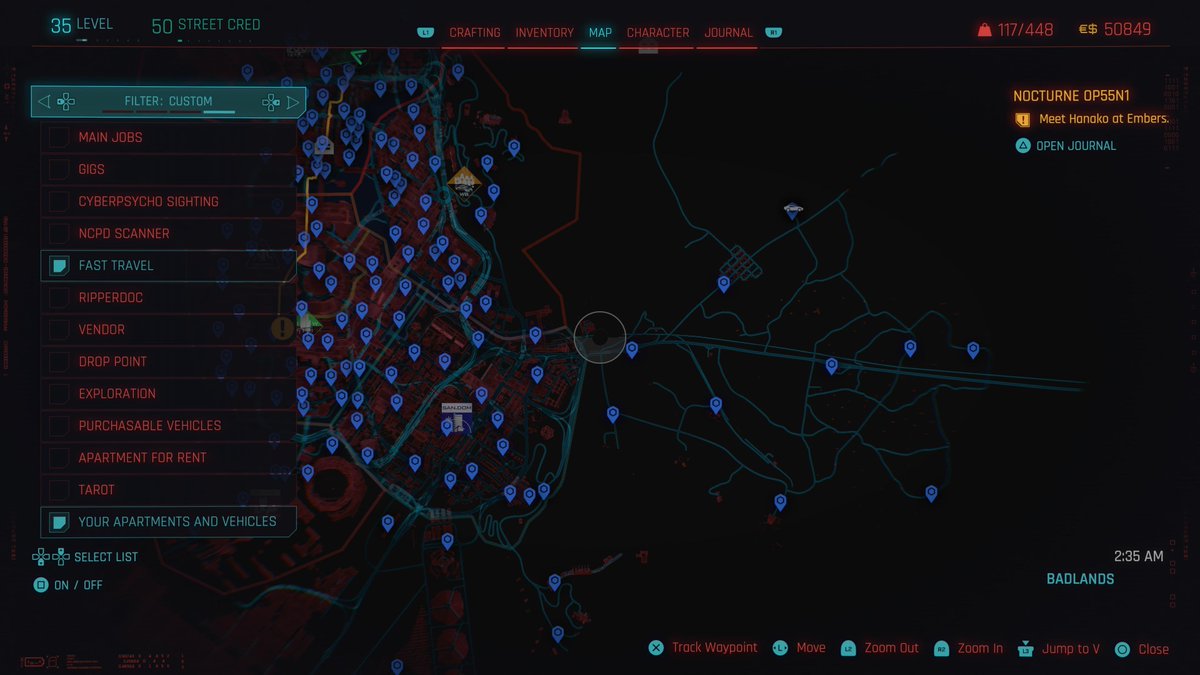Click the On / Off square button icon
The image size is (1200, 675).
pos(41,585)
